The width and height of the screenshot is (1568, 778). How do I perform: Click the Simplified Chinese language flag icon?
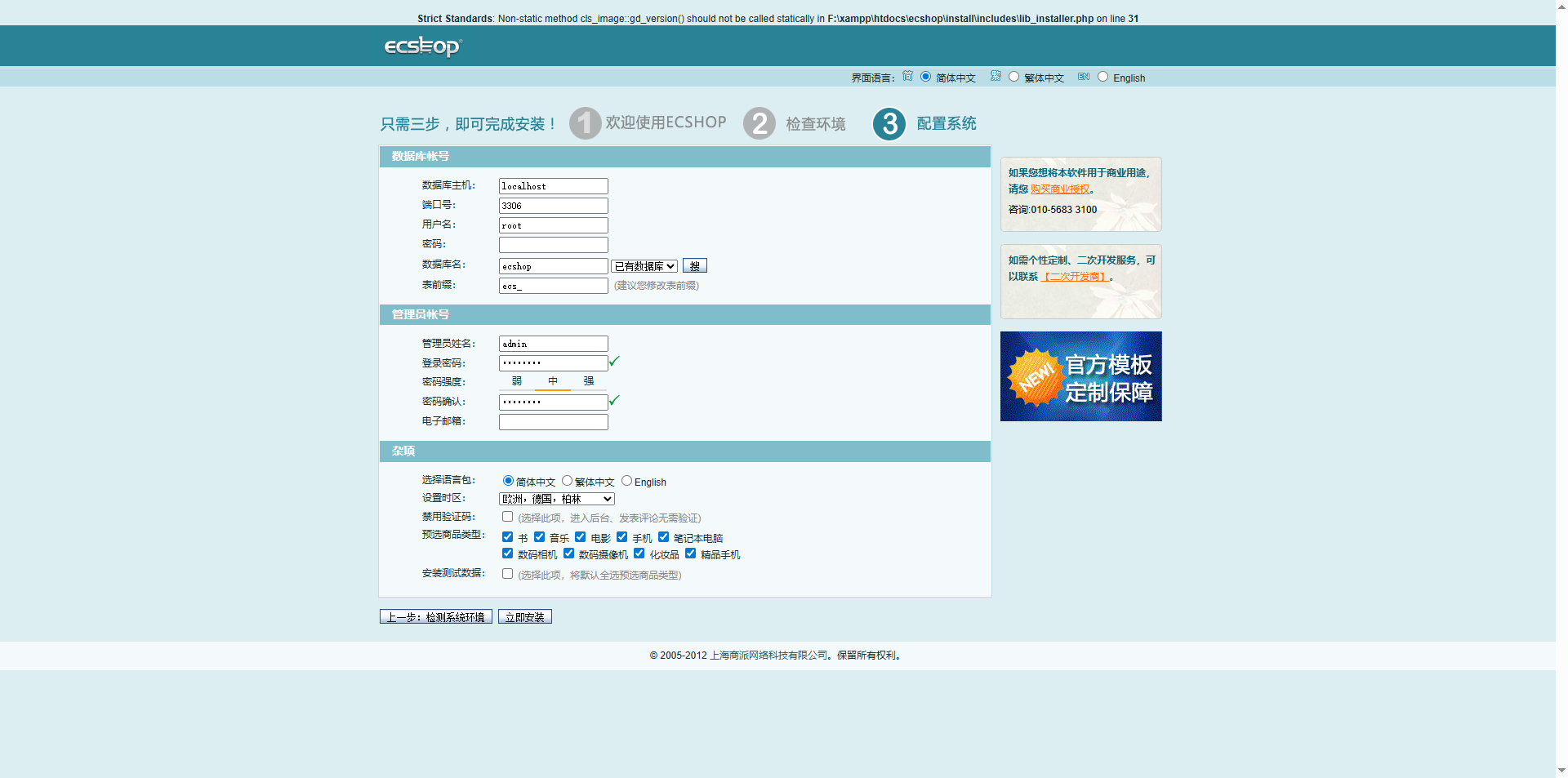pos(907,76)
